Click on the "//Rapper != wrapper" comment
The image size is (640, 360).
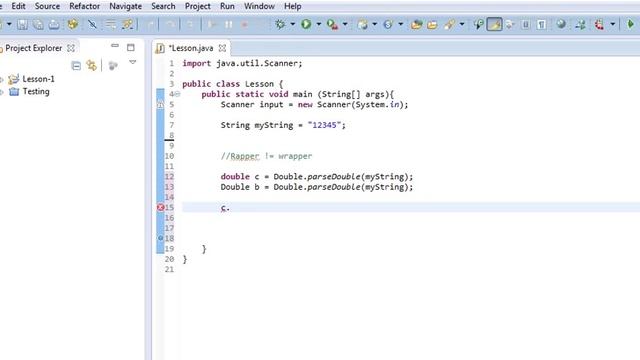pyautogui.click(x=267, y=156)
